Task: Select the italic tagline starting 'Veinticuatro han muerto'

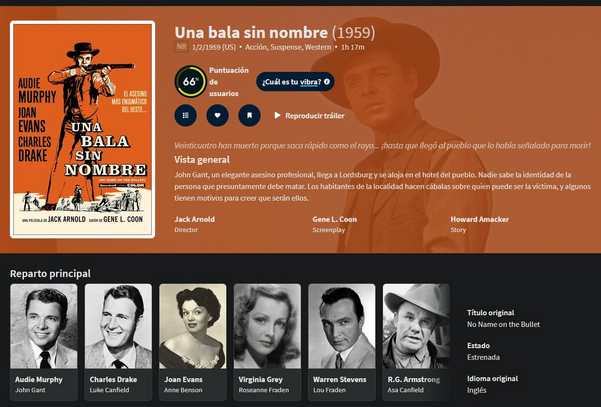Action: 382,146
